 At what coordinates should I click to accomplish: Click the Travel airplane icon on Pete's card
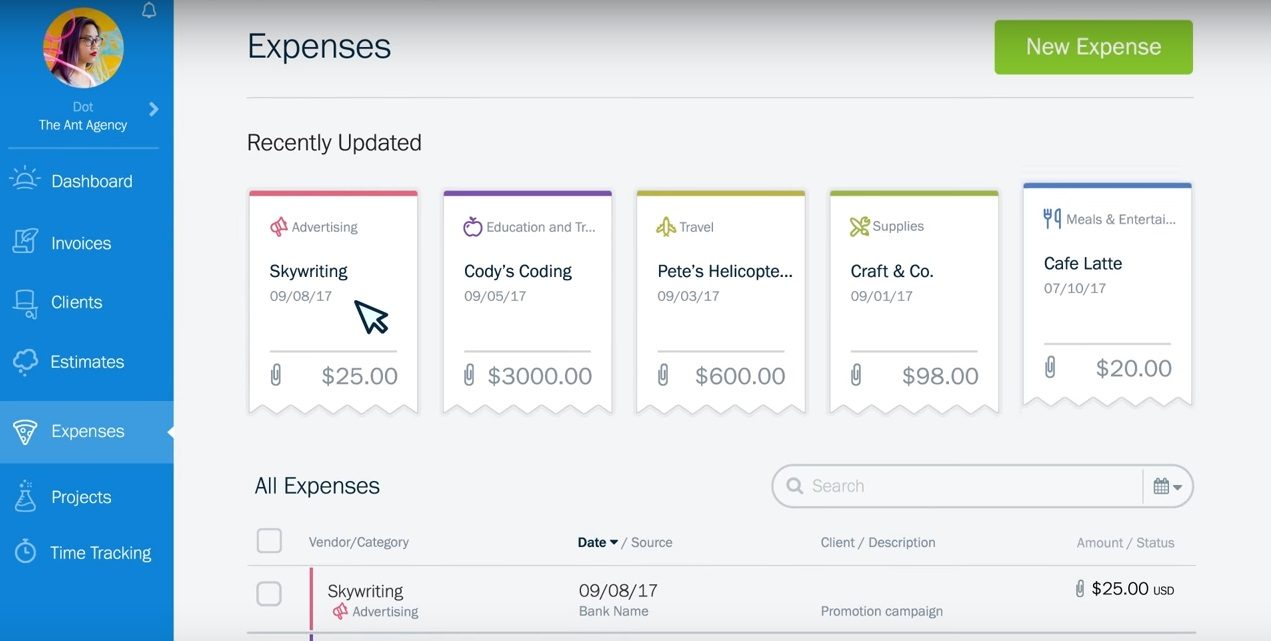[667, 226]
